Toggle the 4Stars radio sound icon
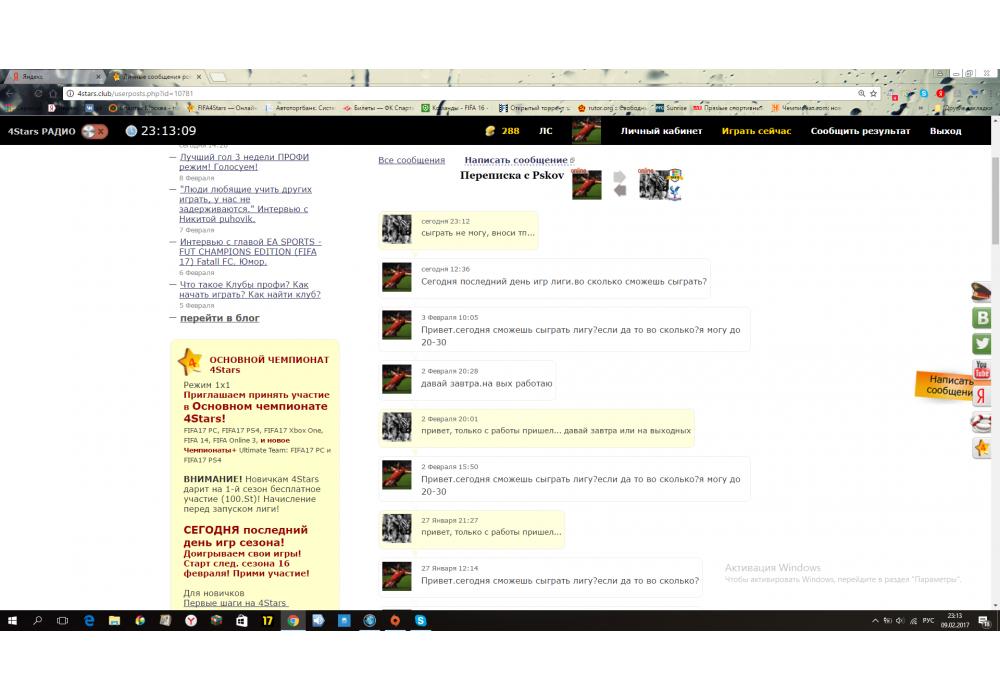Image resolution: width=1000 pixels, height=700 pixels. [95, 131]
